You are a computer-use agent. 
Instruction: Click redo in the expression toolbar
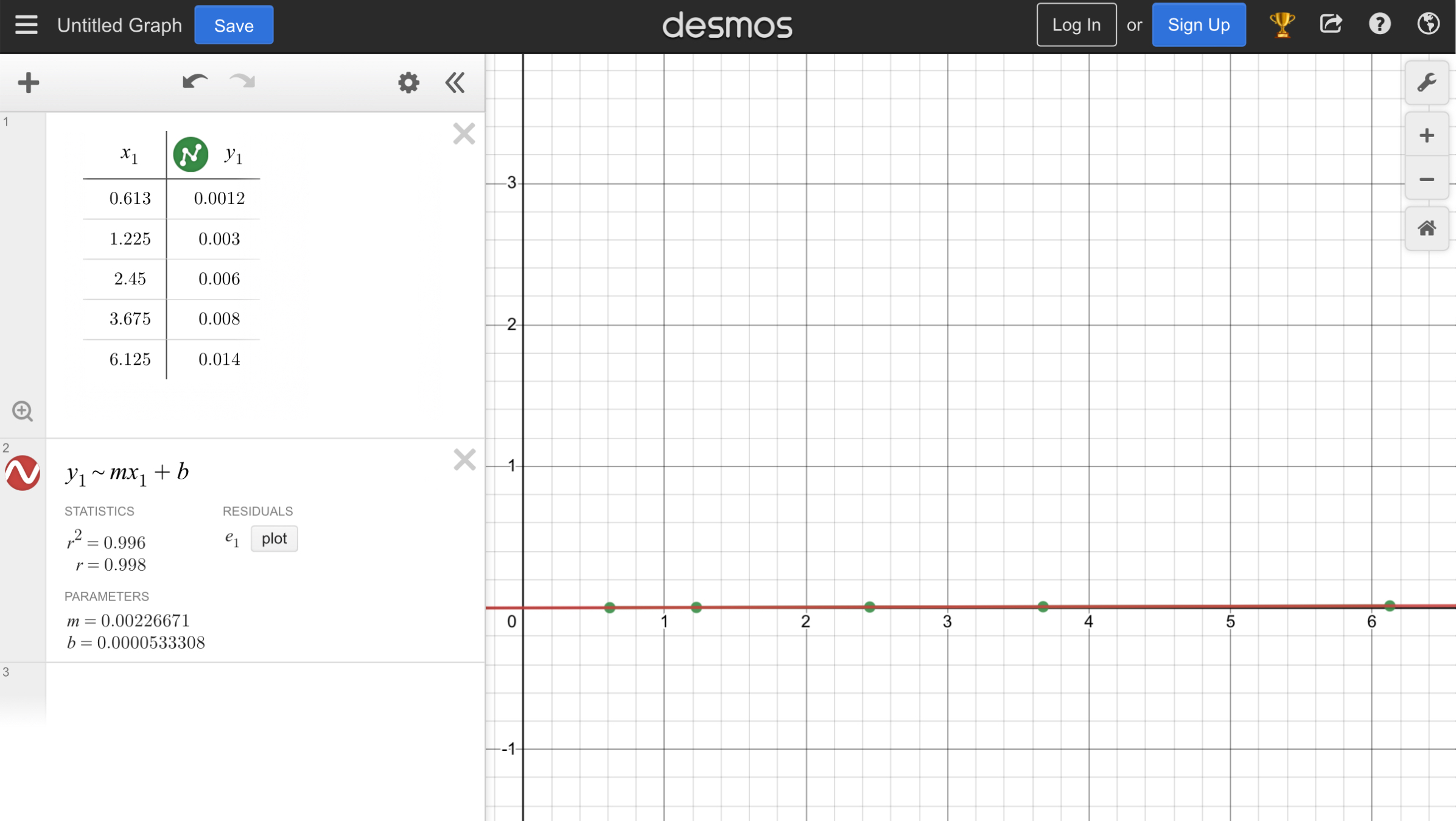[241, 82]
